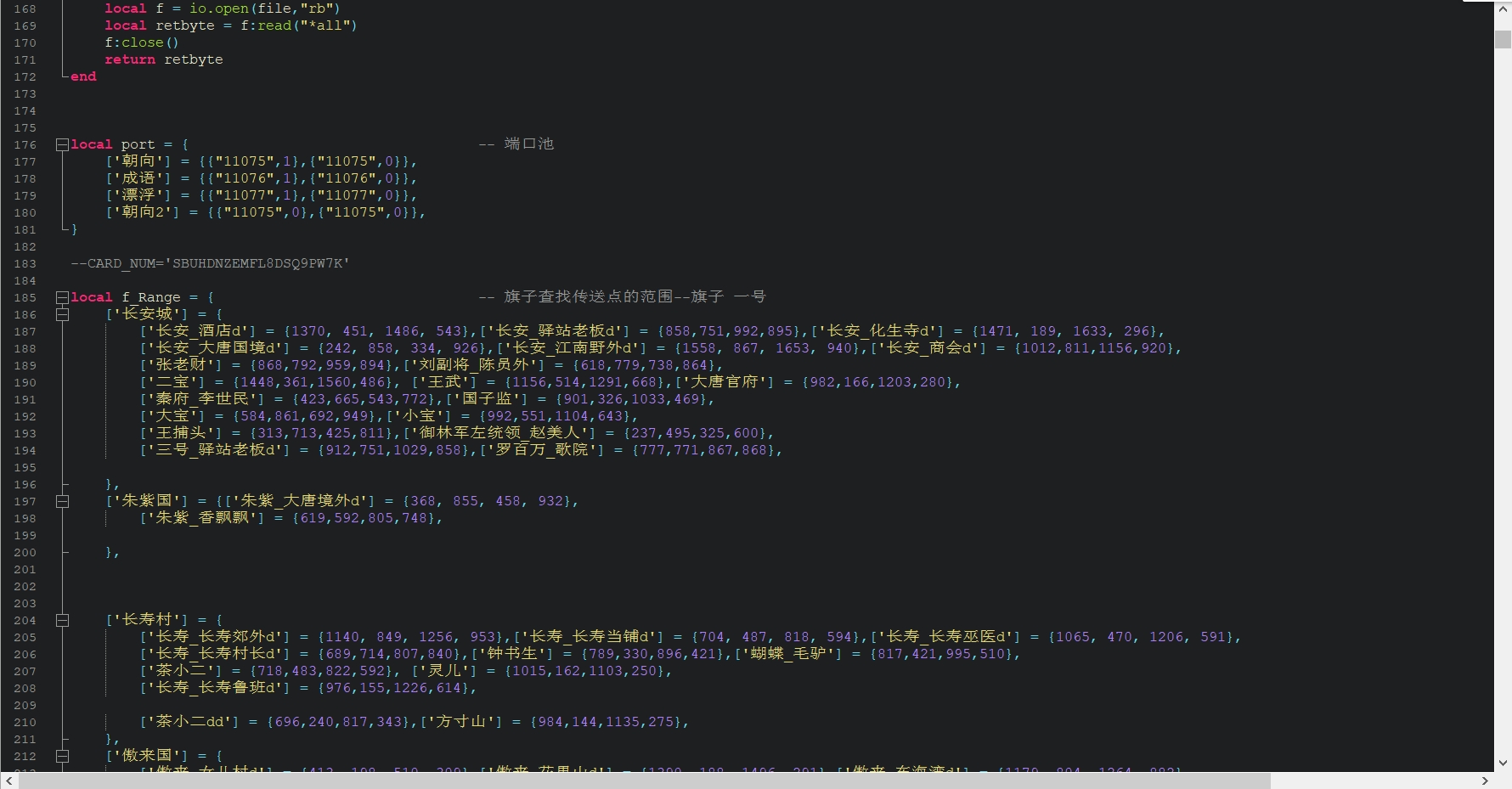Click the '刘副将_陈员外' entry
Viewport: 1512px width, 789px height.
click(474, 365)
